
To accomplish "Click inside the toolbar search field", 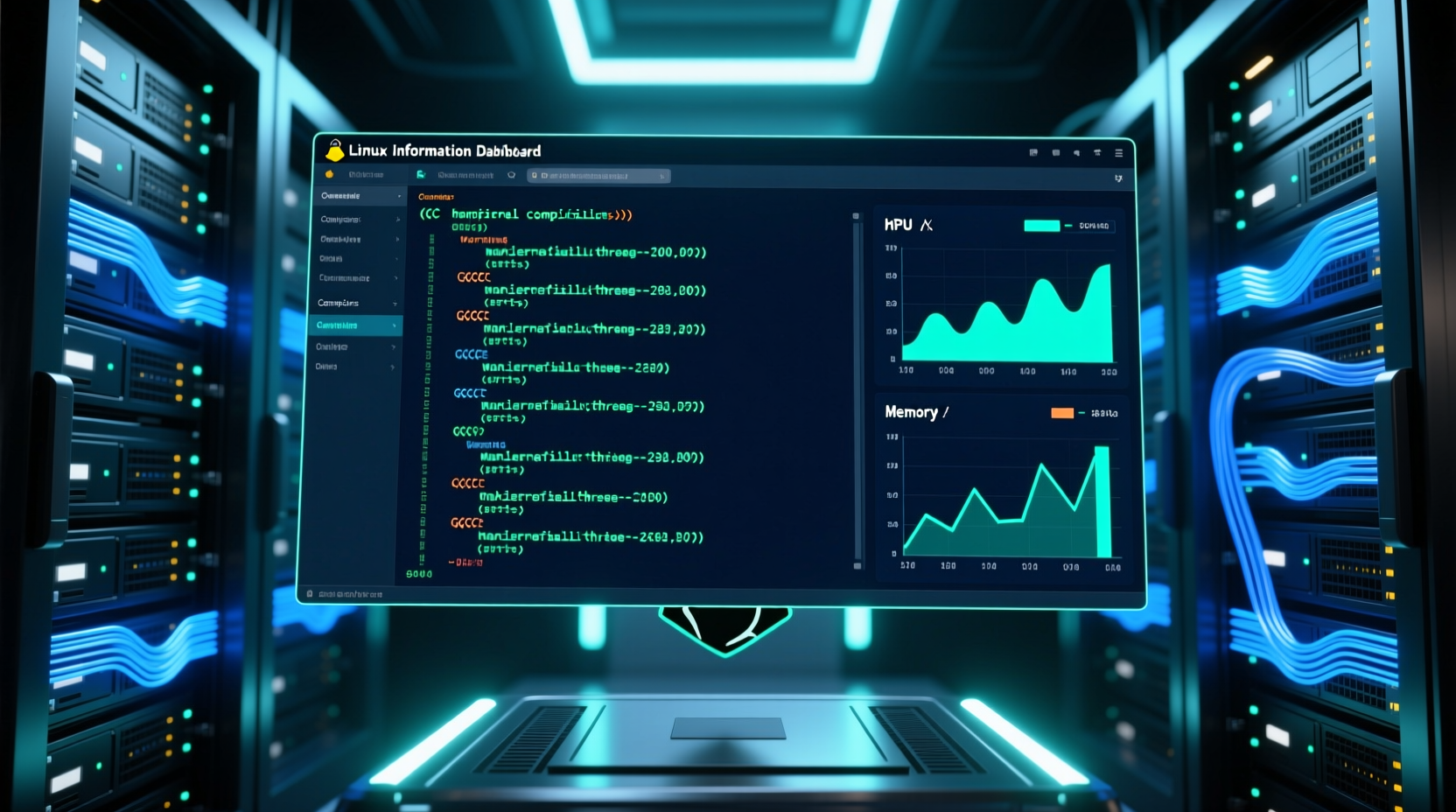I will coord(598,176).
